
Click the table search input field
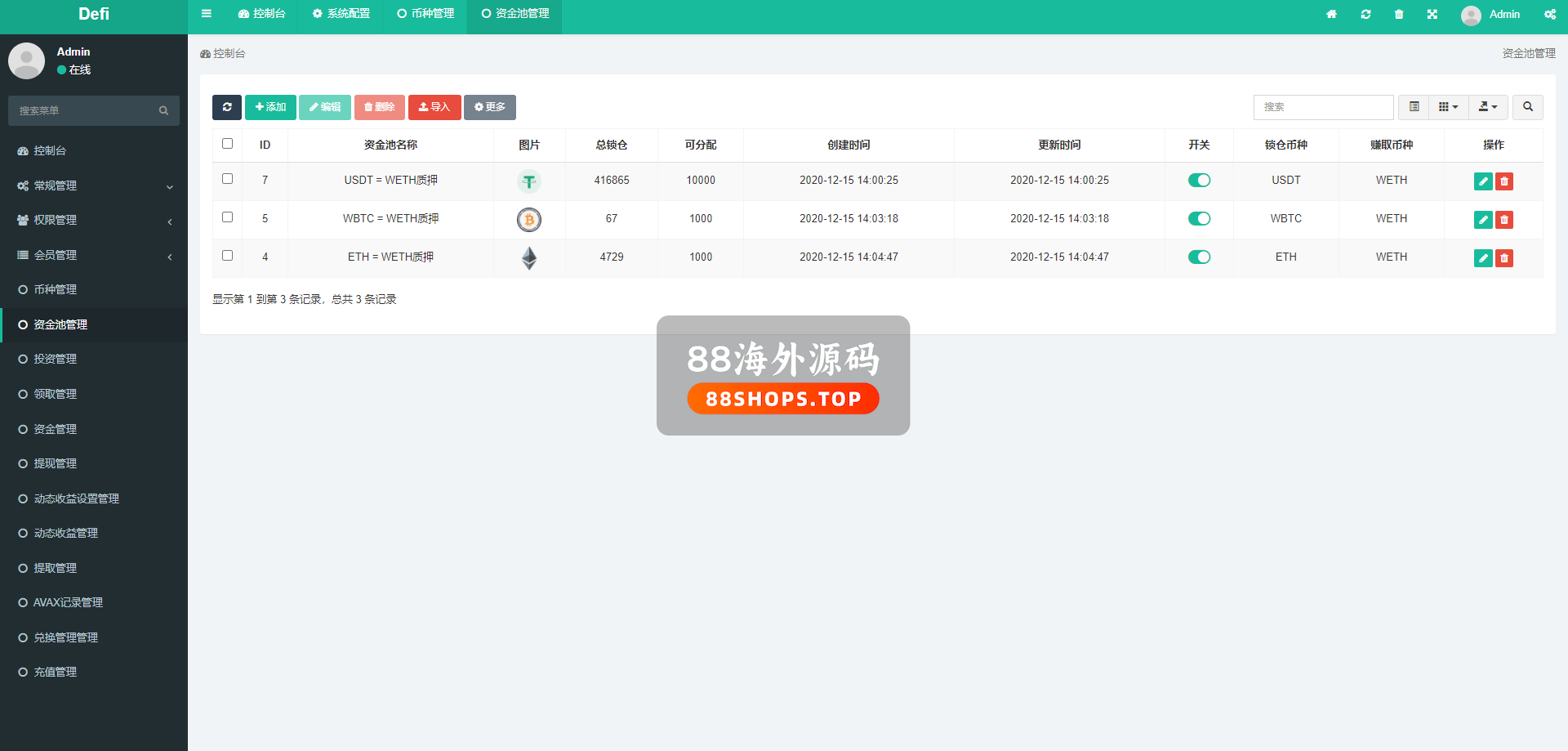click(1323, 107)
